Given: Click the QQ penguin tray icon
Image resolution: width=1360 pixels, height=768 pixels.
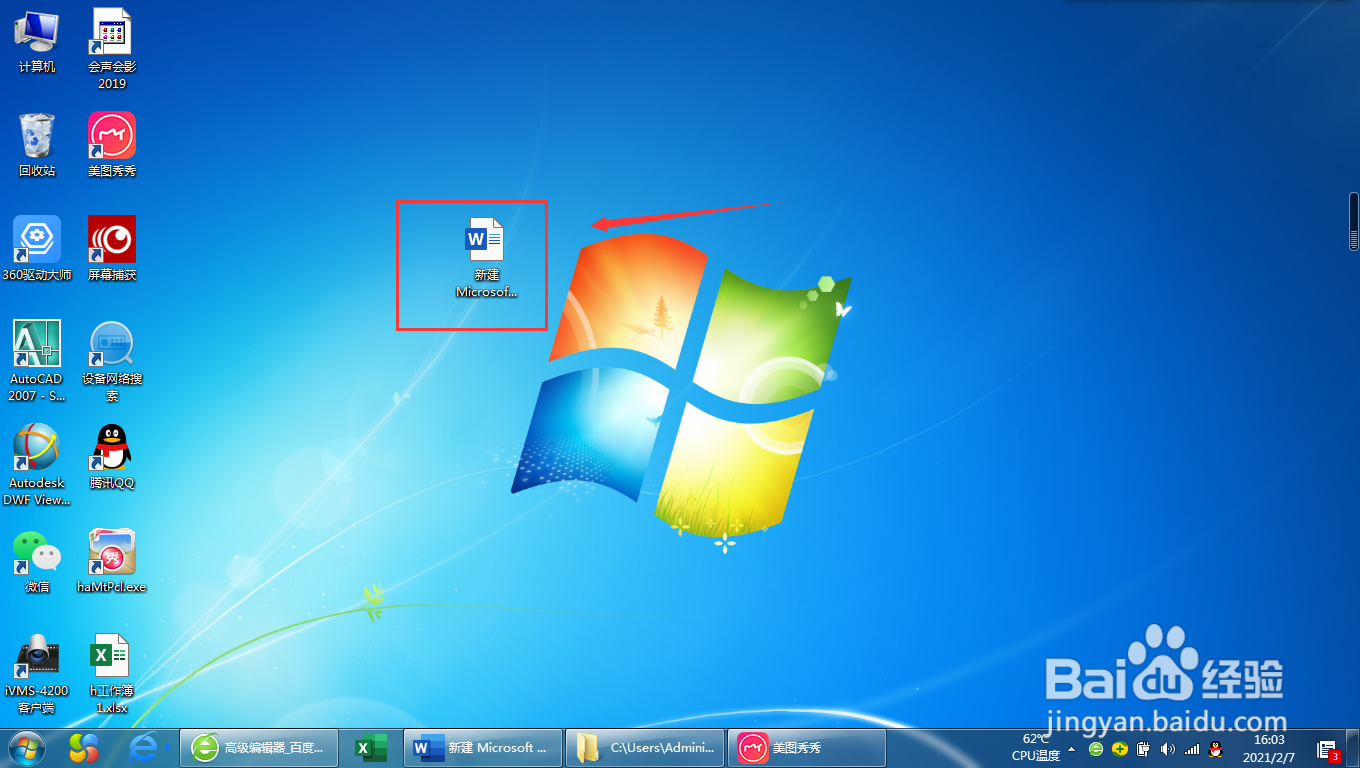Looking at the screenshot, I should point(1216,748).
